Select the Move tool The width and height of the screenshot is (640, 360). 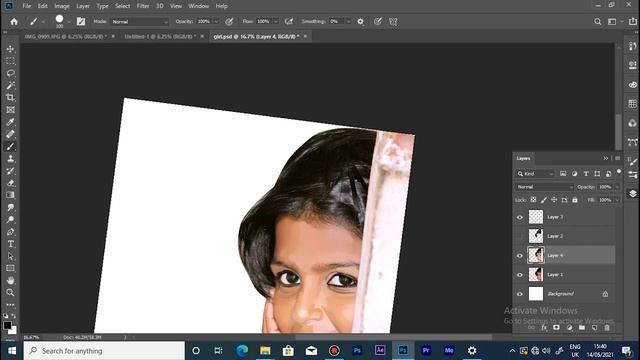[x=11, y=49]
